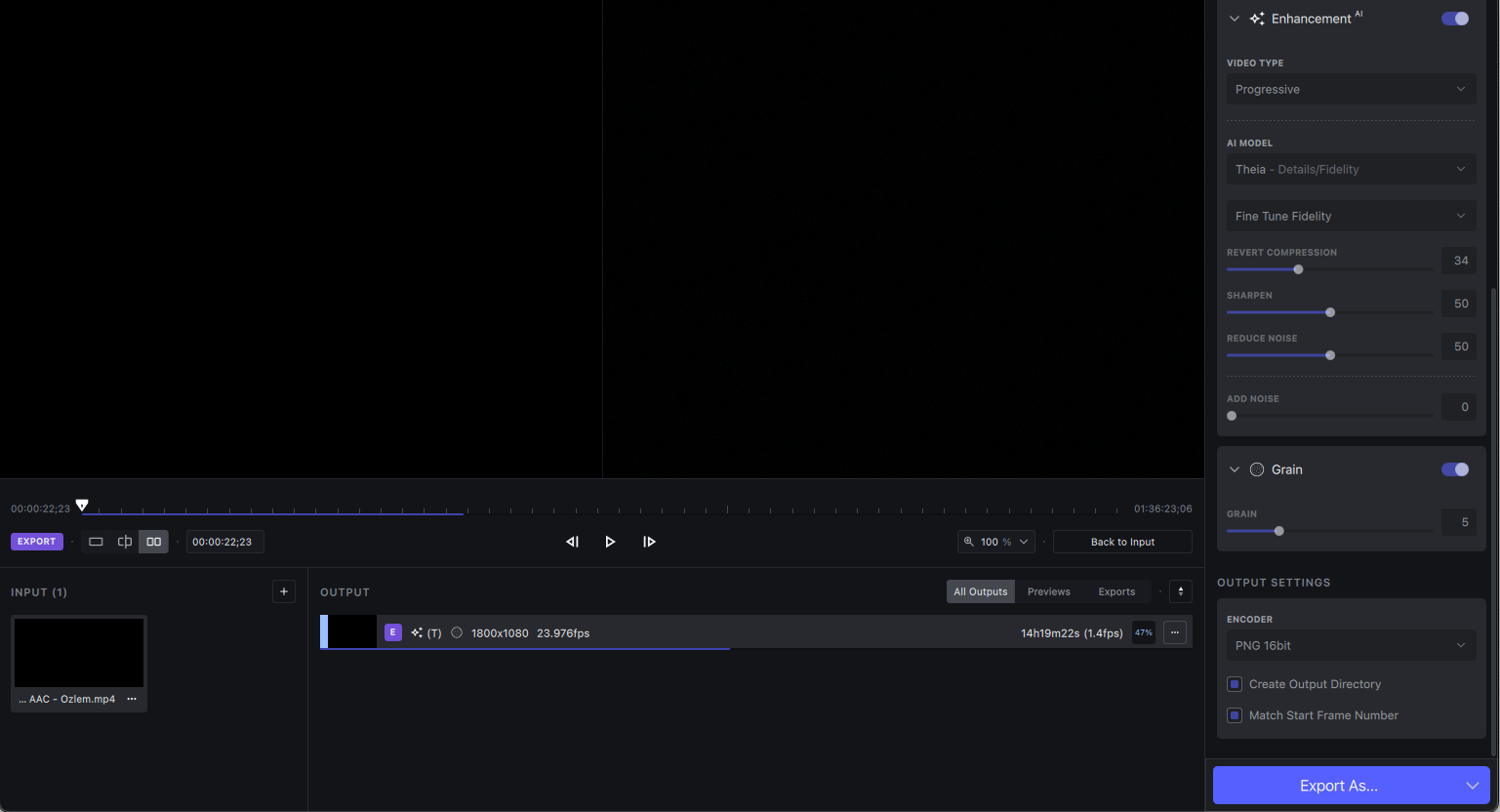Open the Video Type Progressive dropdown
The image size is (1500, 812).
point(1350,89)
